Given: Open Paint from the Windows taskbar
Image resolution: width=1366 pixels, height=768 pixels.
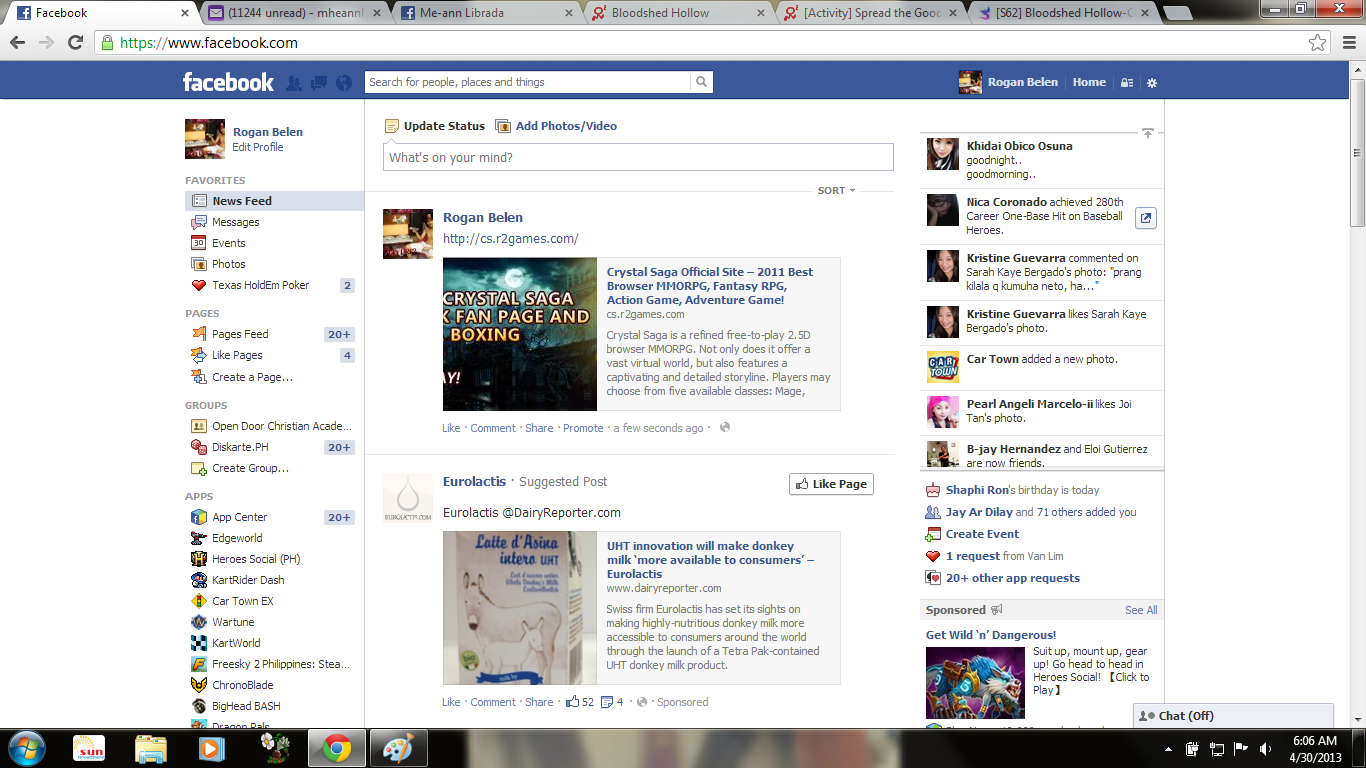Looking at the screenshot, I should [x=398, y=748].
